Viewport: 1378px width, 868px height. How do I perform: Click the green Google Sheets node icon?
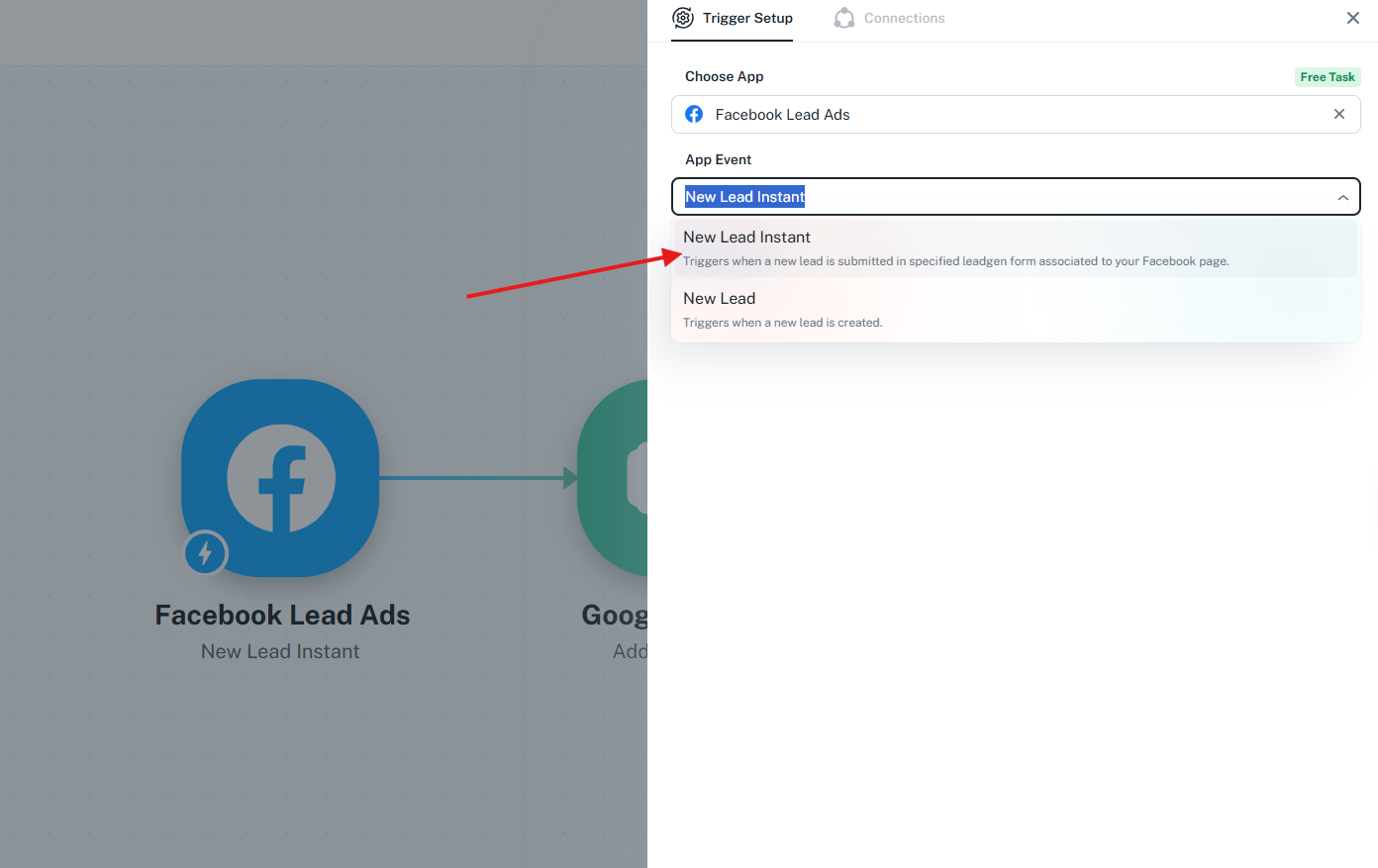(x=613, y=478)
